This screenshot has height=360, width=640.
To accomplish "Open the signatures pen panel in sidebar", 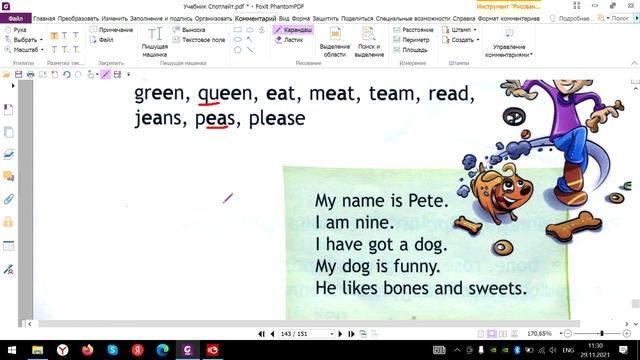I will coord(8,269).
